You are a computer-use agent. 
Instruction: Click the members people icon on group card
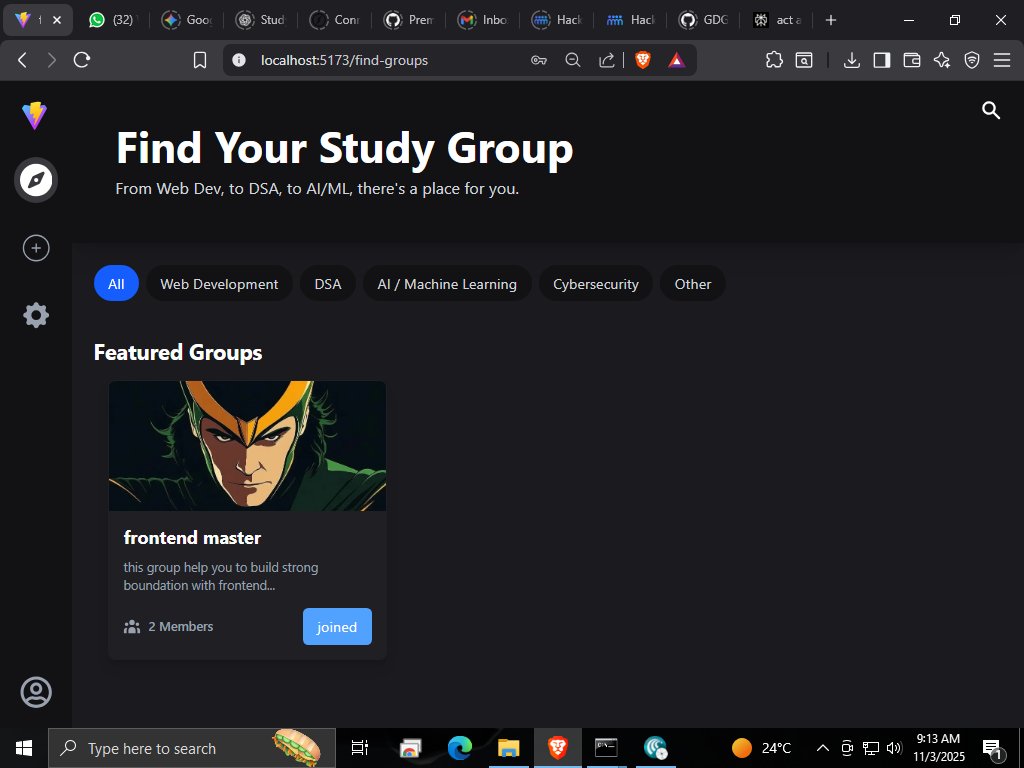(x=132, y=627)
